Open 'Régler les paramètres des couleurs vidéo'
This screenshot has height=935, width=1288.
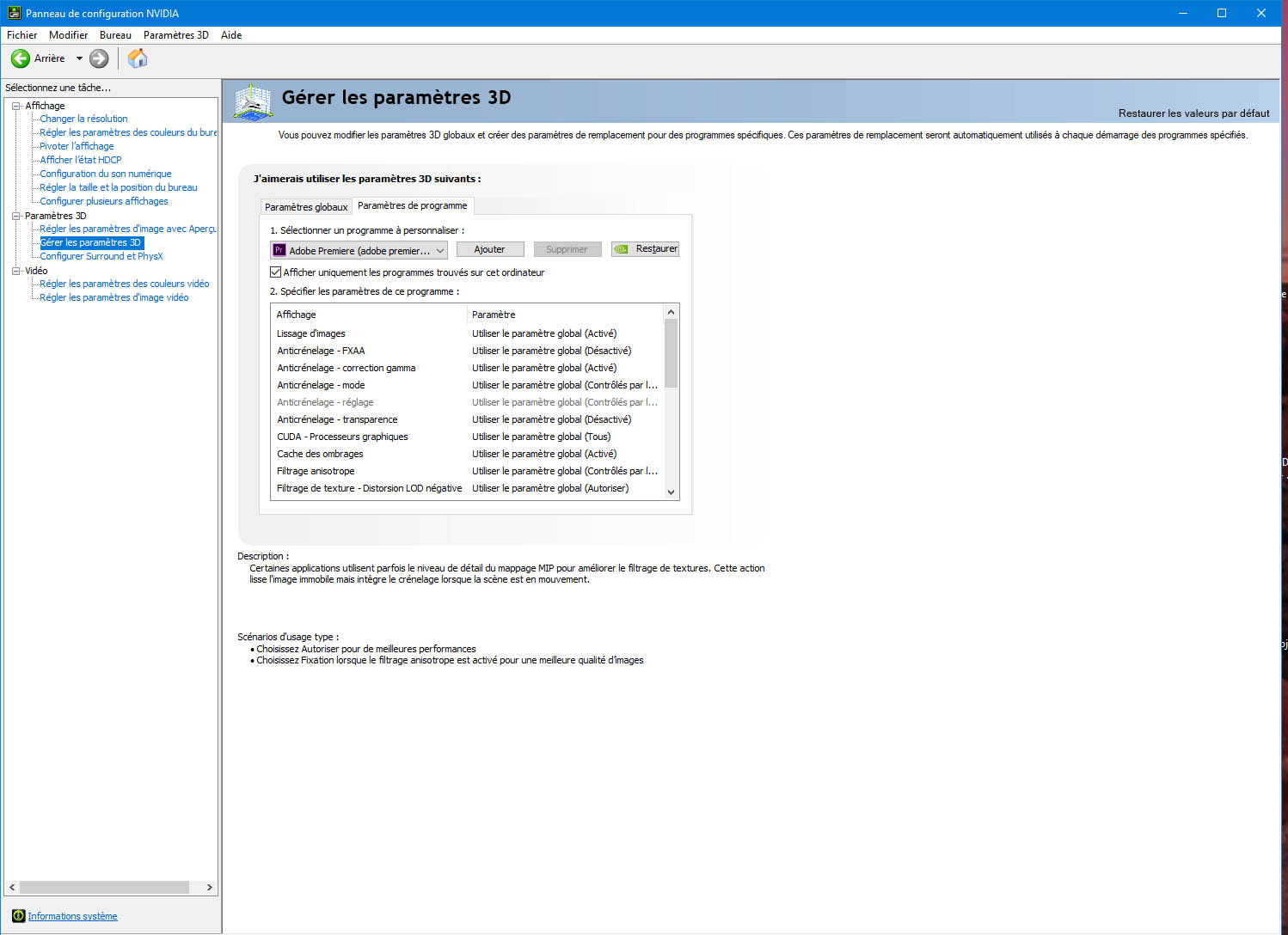click(125, 284)
